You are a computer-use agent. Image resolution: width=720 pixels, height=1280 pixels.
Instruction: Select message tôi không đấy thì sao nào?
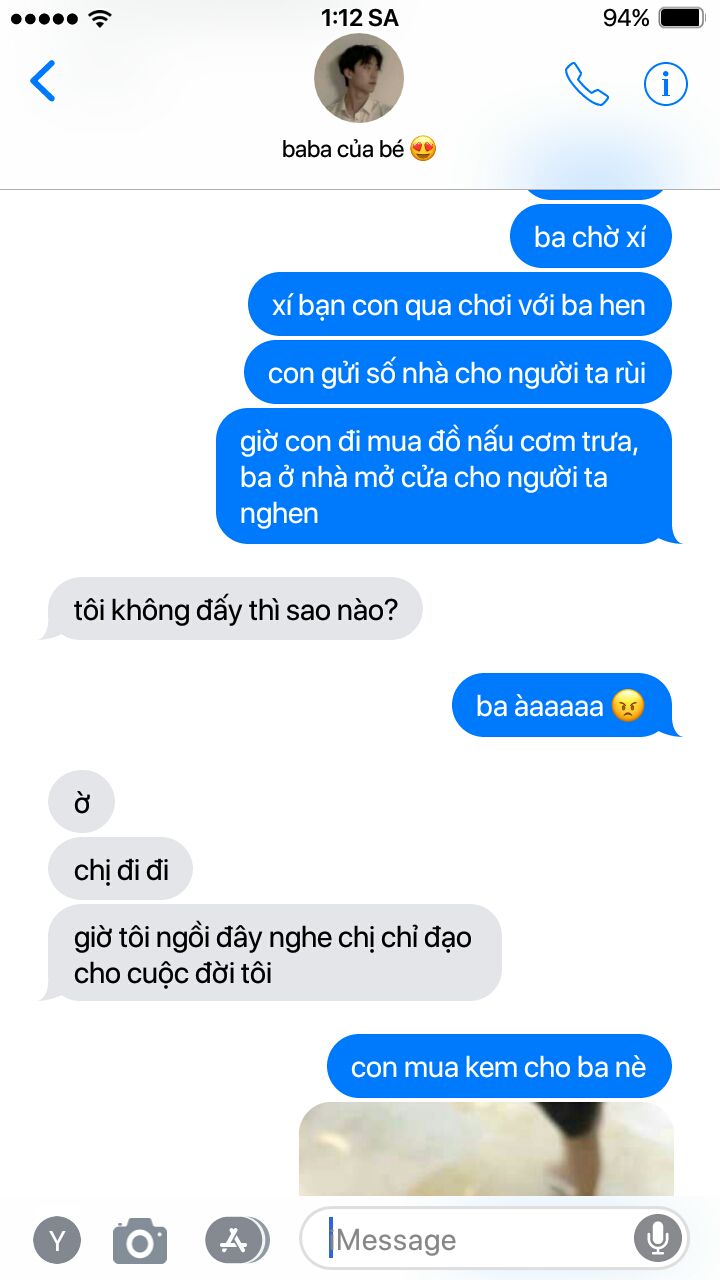pyautogui.click(x=235, y=609)
